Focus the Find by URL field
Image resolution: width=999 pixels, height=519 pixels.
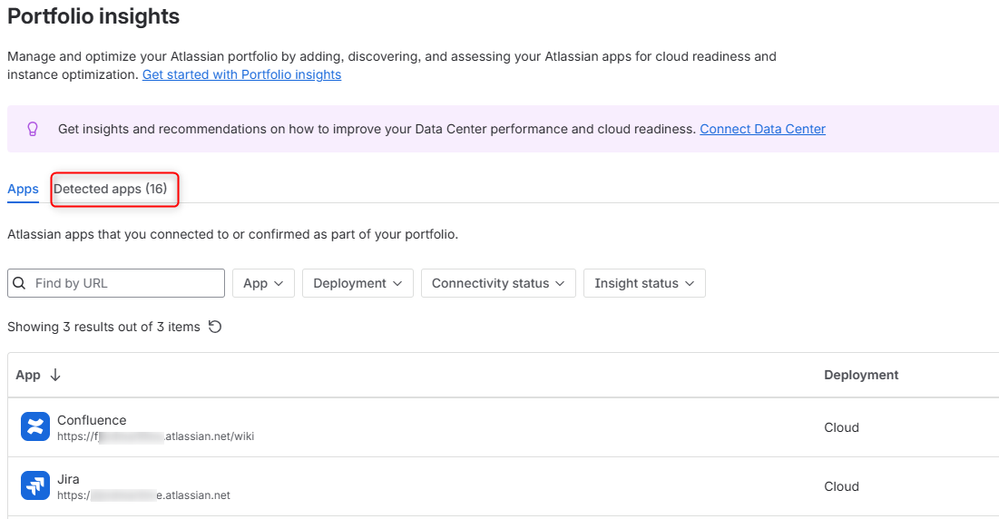116,283
